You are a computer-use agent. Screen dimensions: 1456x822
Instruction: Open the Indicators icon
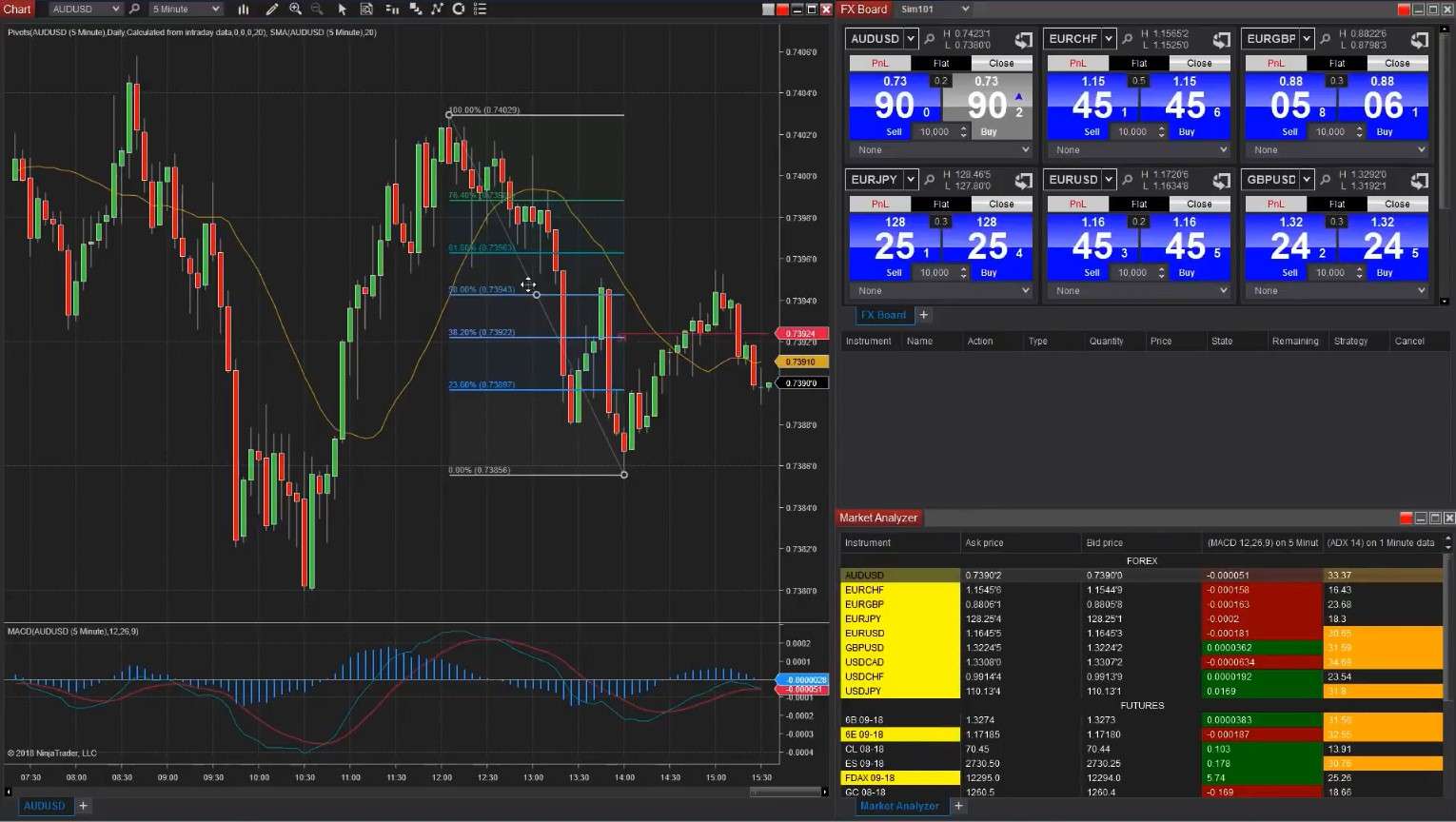437,9
